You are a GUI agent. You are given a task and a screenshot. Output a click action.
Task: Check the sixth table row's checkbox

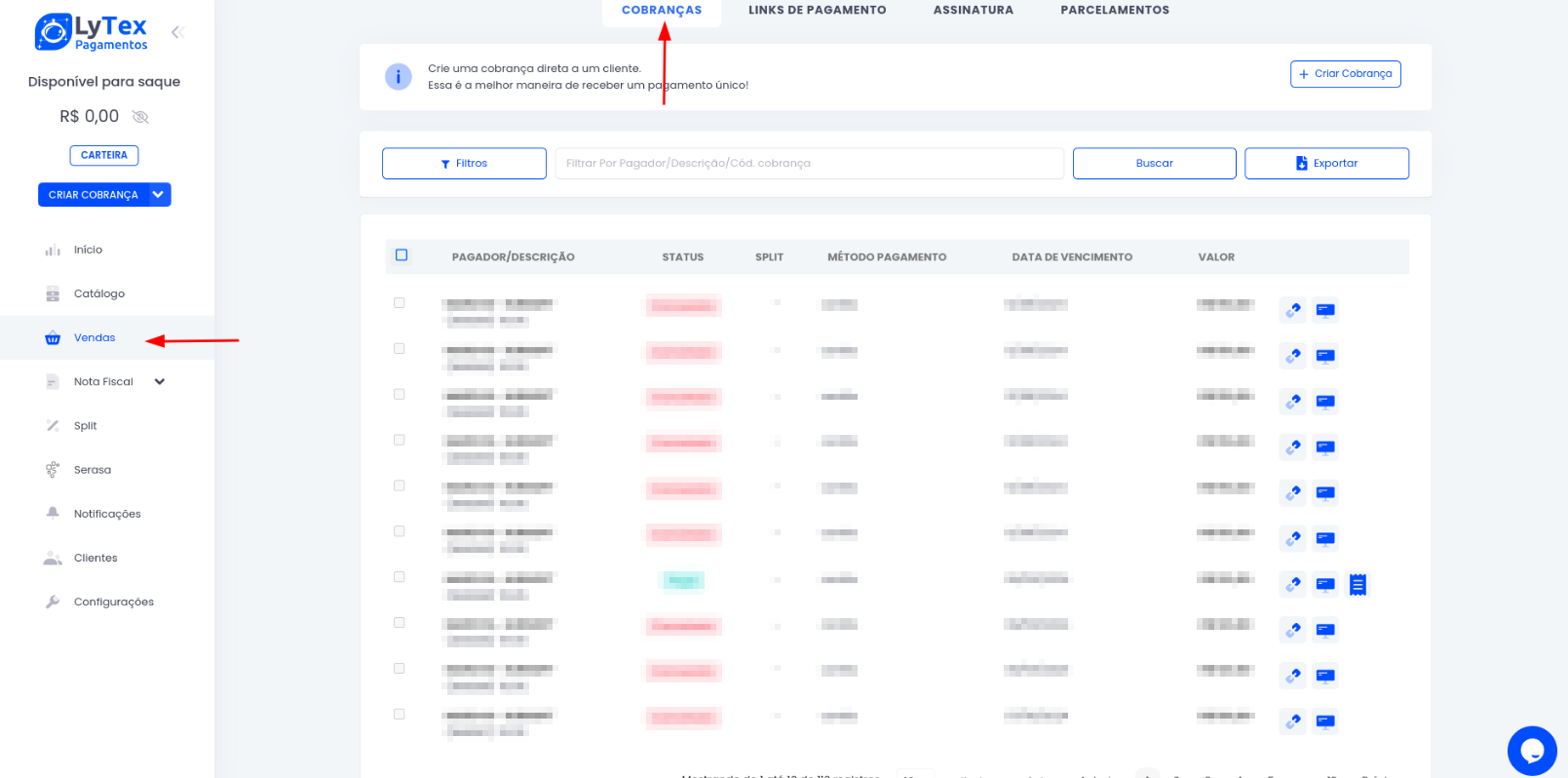pos(400,531)
